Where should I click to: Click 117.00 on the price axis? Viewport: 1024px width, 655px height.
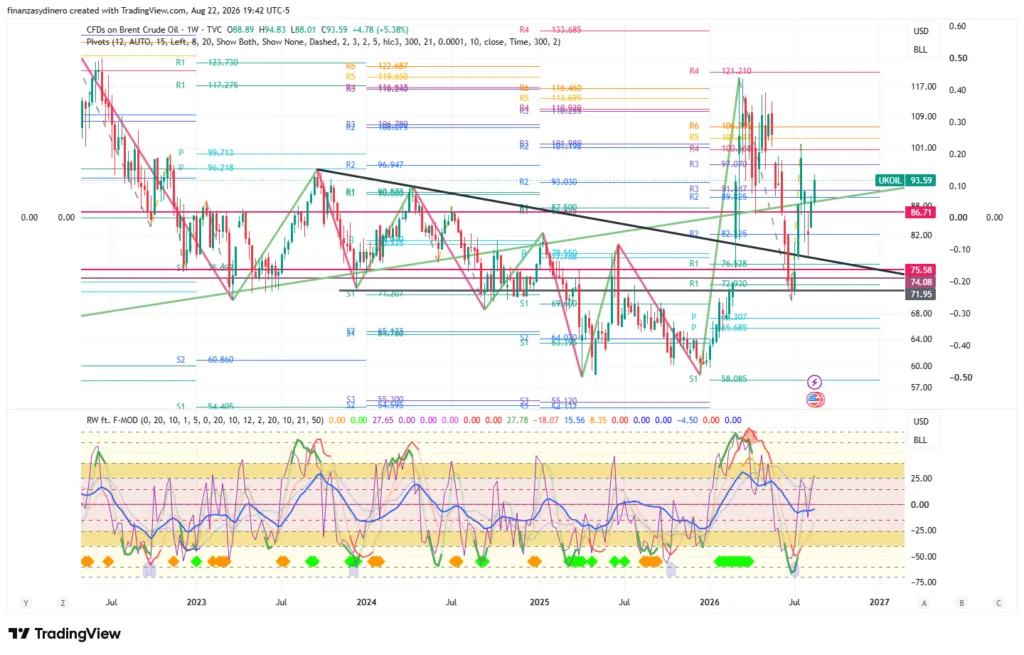[x=924, y=87]
